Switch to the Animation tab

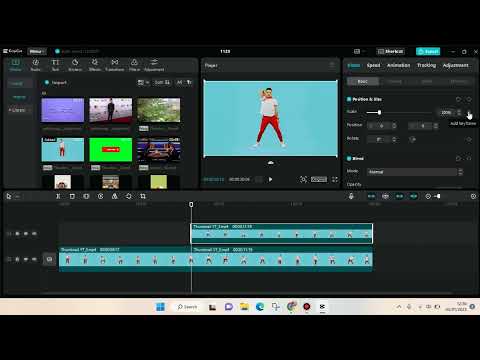click(x=398, y=65)
